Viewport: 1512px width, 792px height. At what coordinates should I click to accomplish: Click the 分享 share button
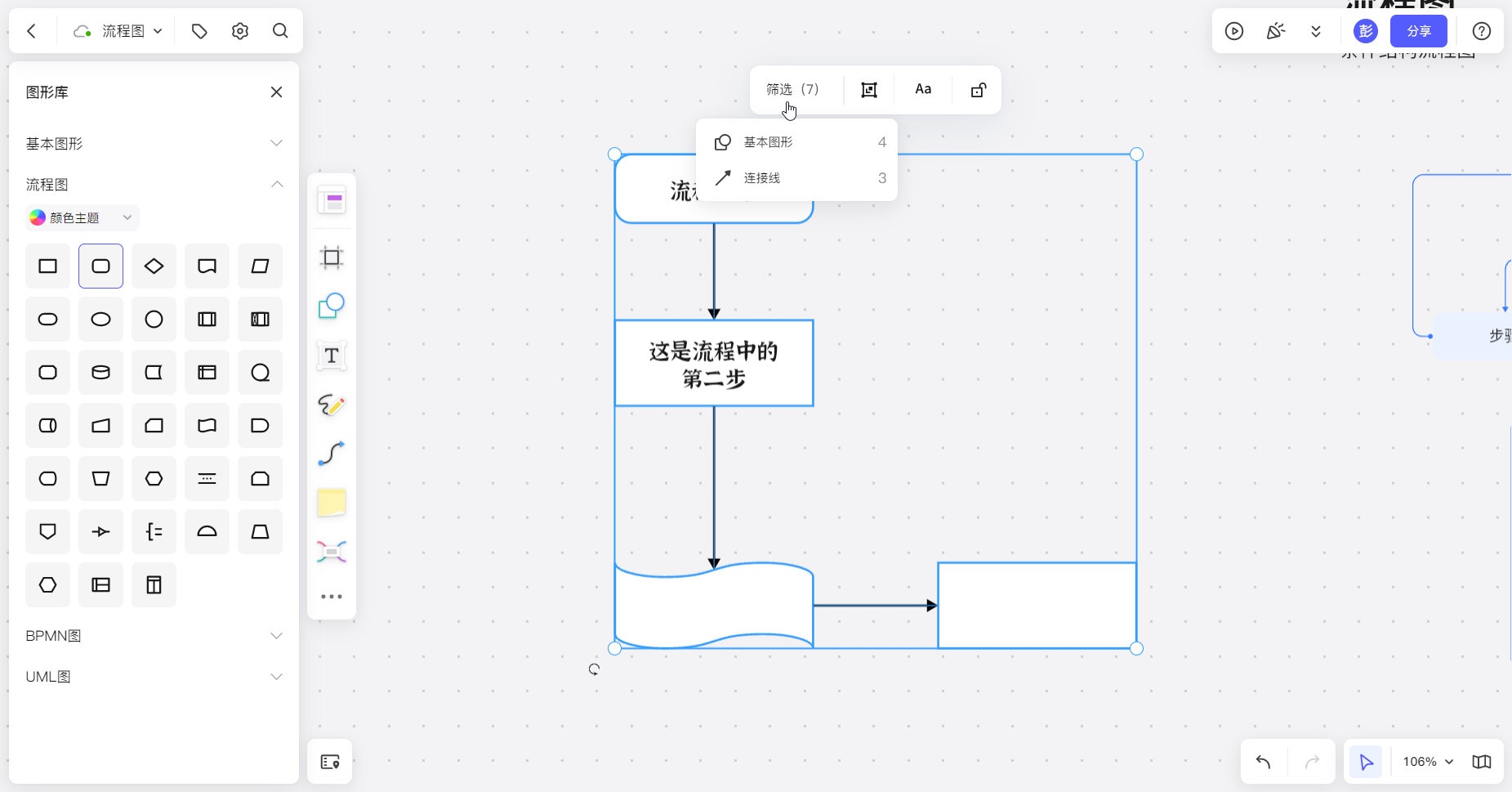(x=1419, y=31)
